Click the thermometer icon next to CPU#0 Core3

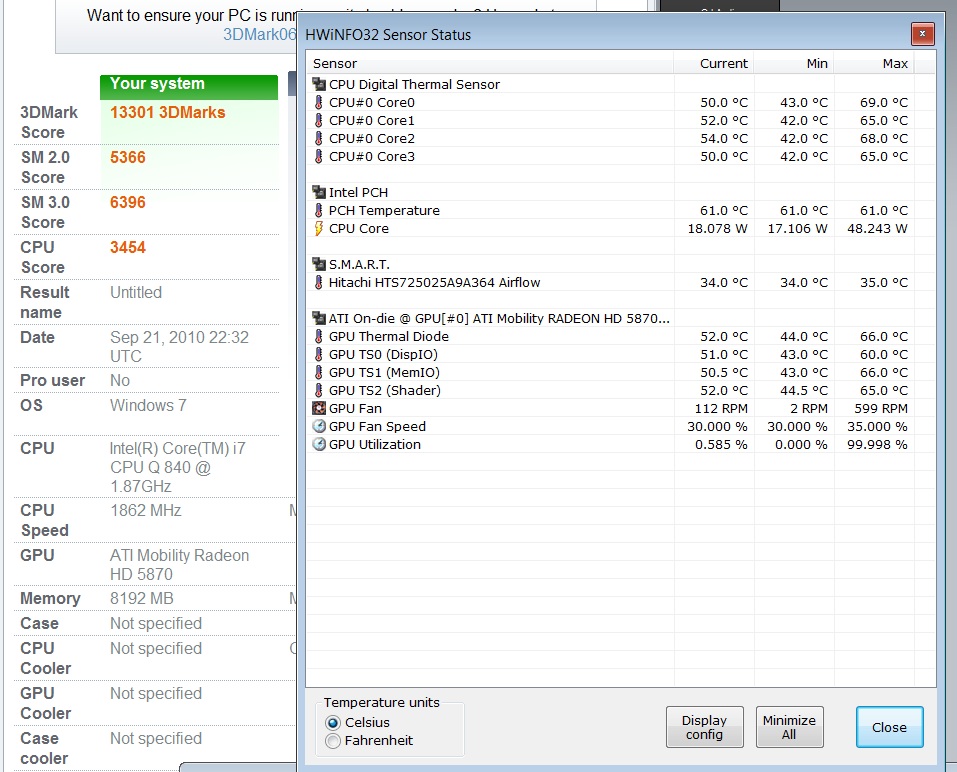point(319,156)
